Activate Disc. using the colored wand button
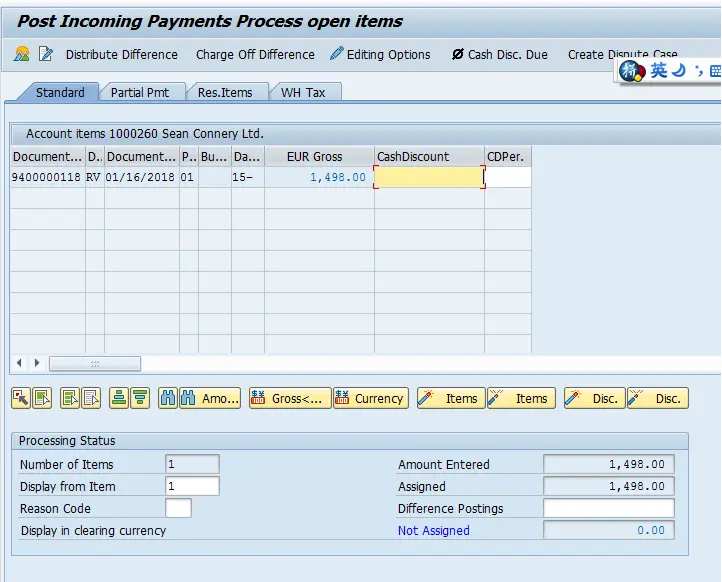The width and height of the screenshot is (722, 582). pos(594,398)
